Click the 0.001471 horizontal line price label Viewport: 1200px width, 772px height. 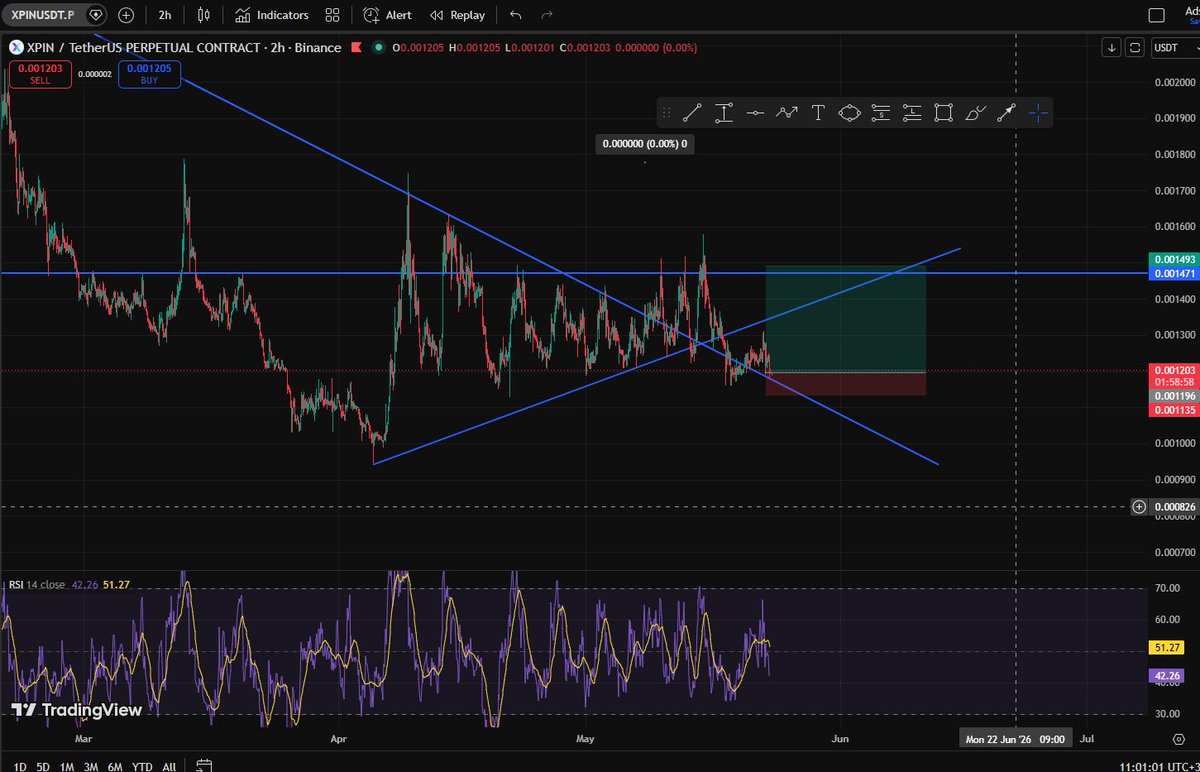coord(1173,273)
